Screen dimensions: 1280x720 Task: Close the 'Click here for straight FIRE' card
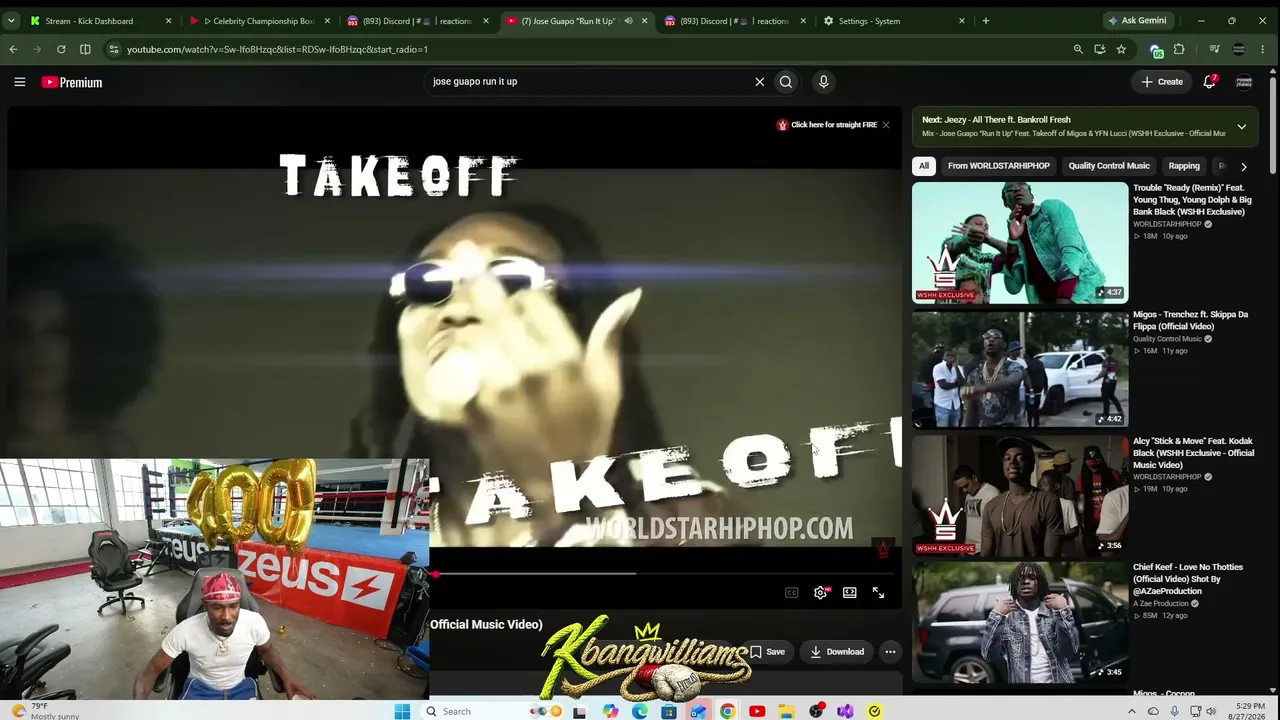pos(886,125)
